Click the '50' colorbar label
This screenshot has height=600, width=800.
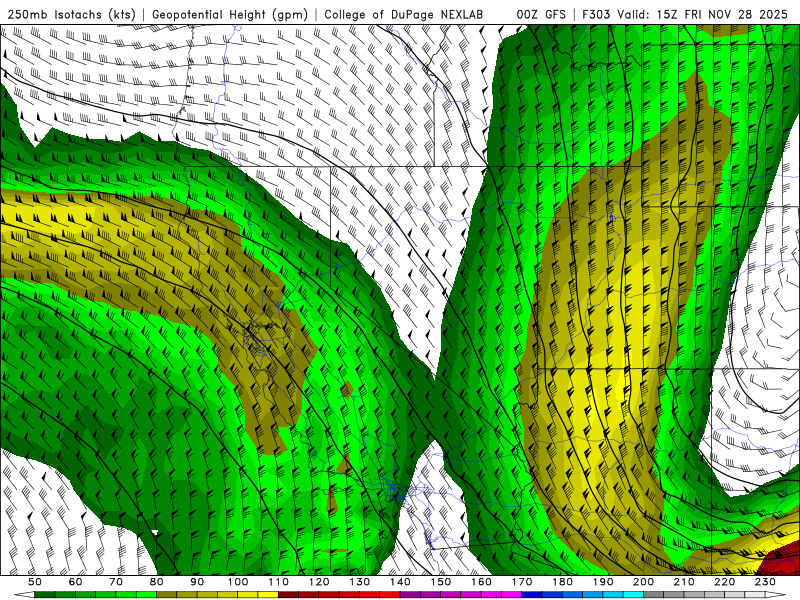(35, 582)
